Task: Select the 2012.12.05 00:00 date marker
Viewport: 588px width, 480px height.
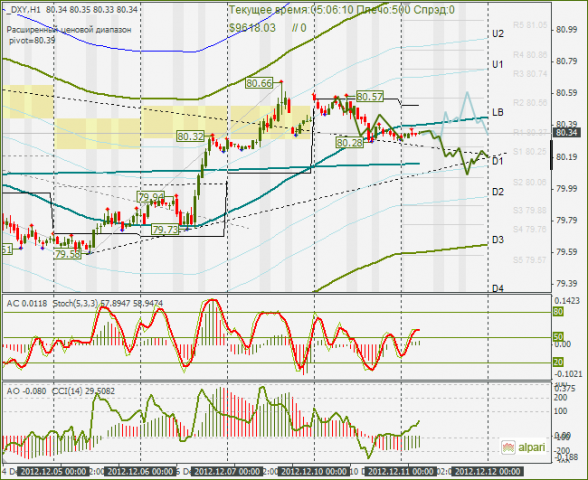Action: 53,471
